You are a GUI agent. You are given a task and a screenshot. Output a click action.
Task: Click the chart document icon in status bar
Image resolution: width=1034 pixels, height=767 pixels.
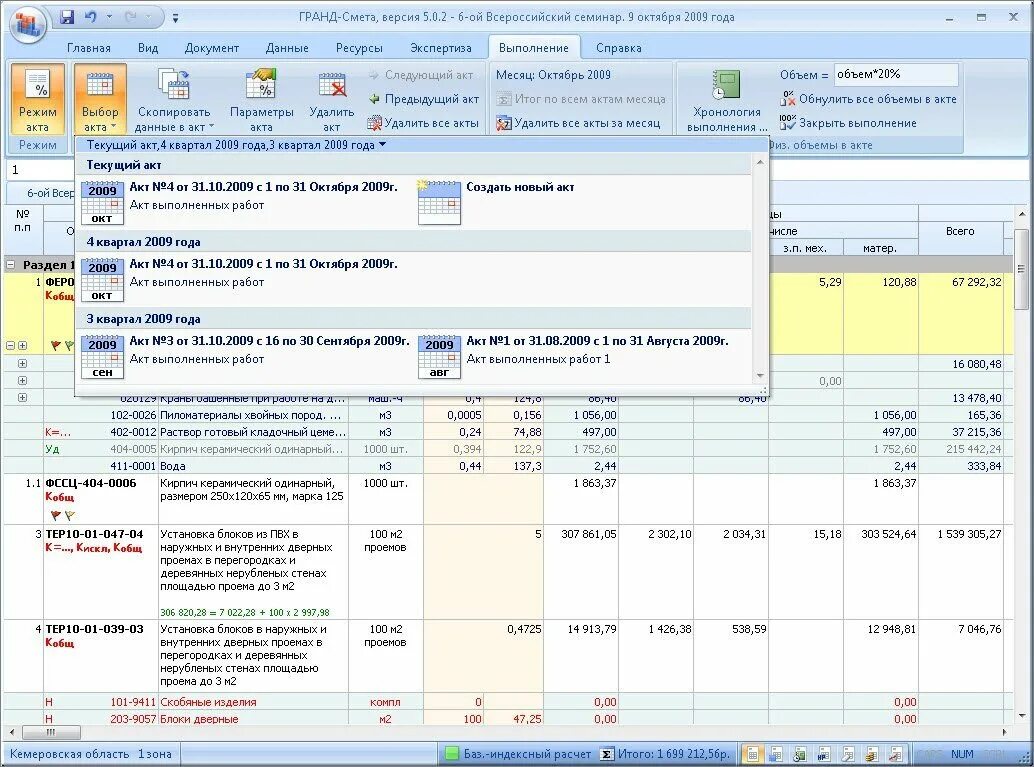(x=896, y=753)
